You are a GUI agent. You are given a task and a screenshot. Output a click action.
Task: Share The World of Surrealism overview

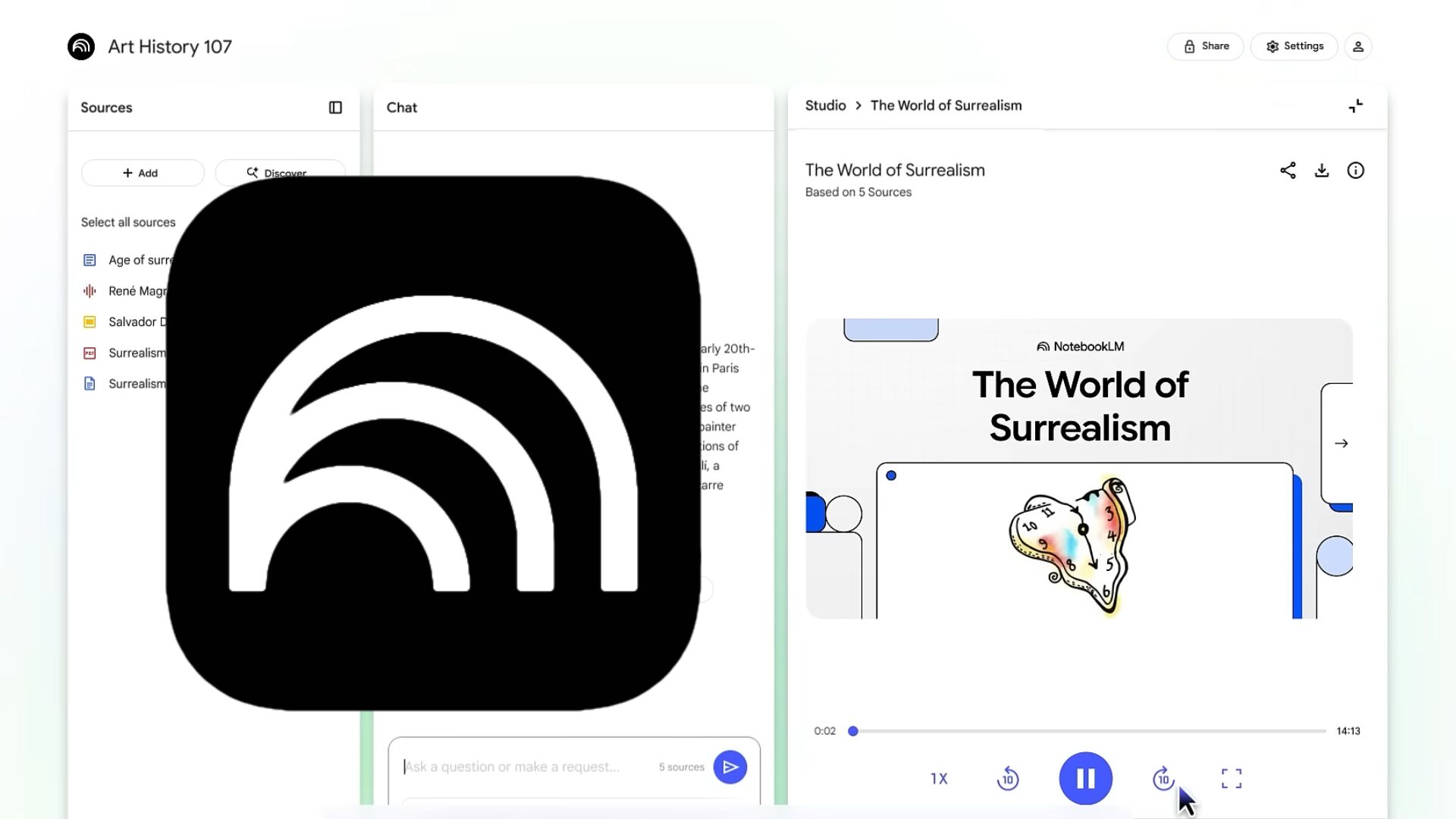point(1288,171)
